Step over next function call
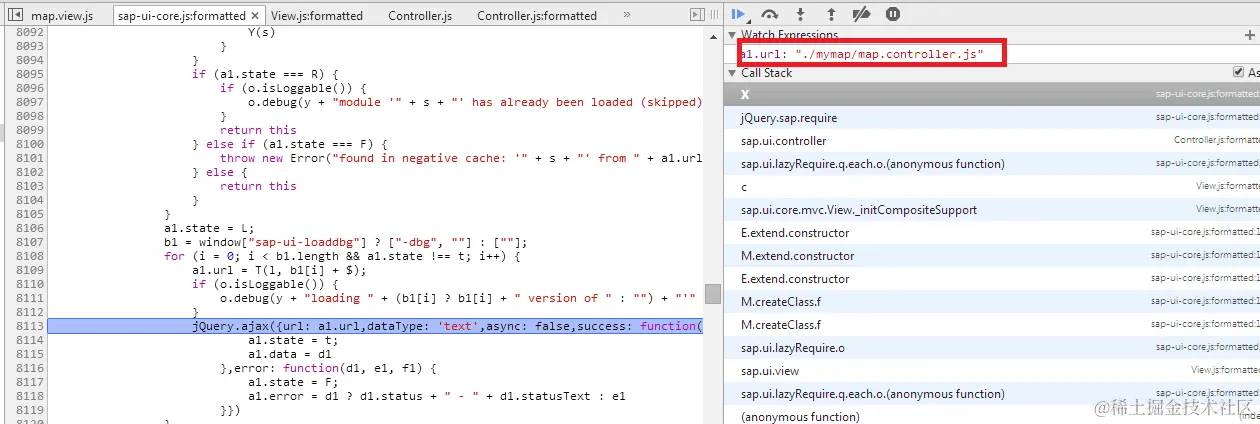 click(x=769, y=14)
